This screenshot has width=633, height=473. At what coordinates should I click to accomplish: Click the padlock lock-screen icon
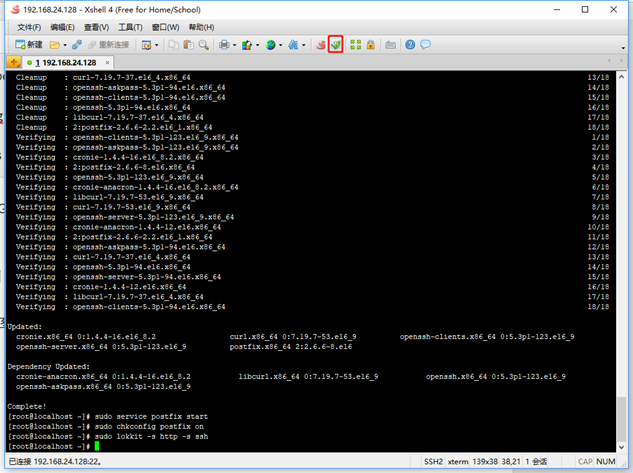[x=371, y=45]
